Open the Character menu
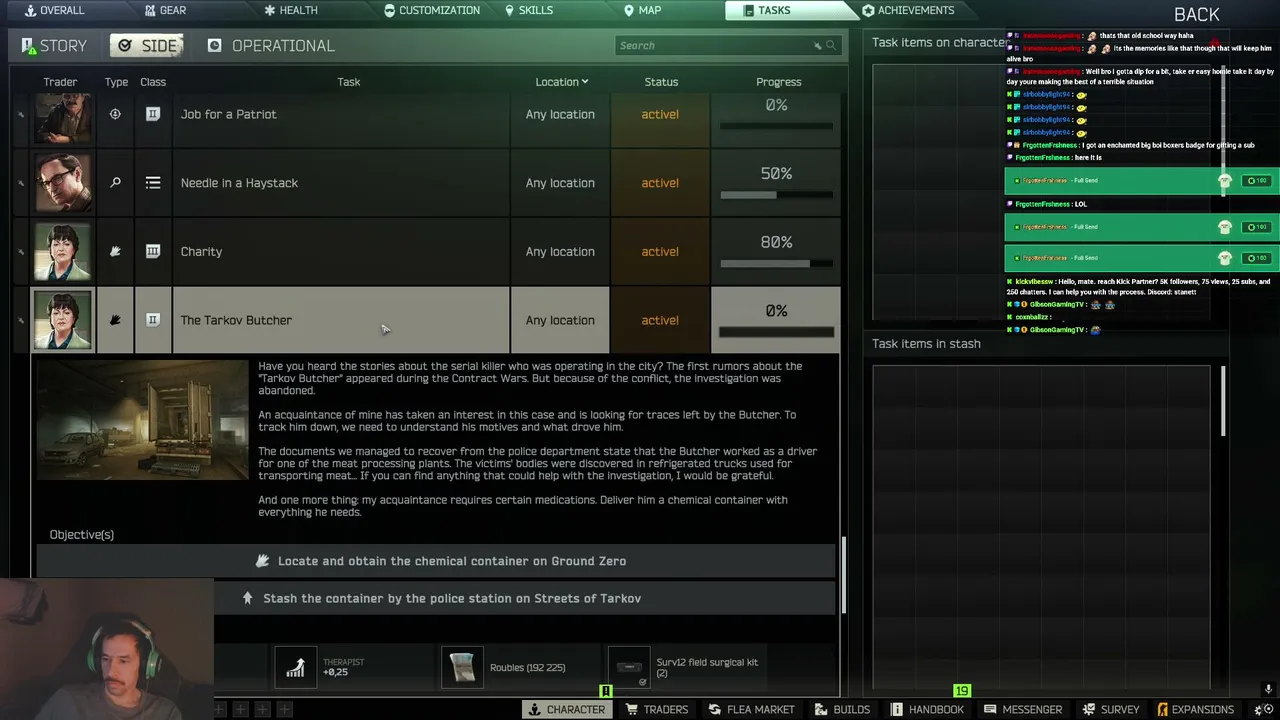Viewport: 1280px width, 720px height. (x=567, y=709)
